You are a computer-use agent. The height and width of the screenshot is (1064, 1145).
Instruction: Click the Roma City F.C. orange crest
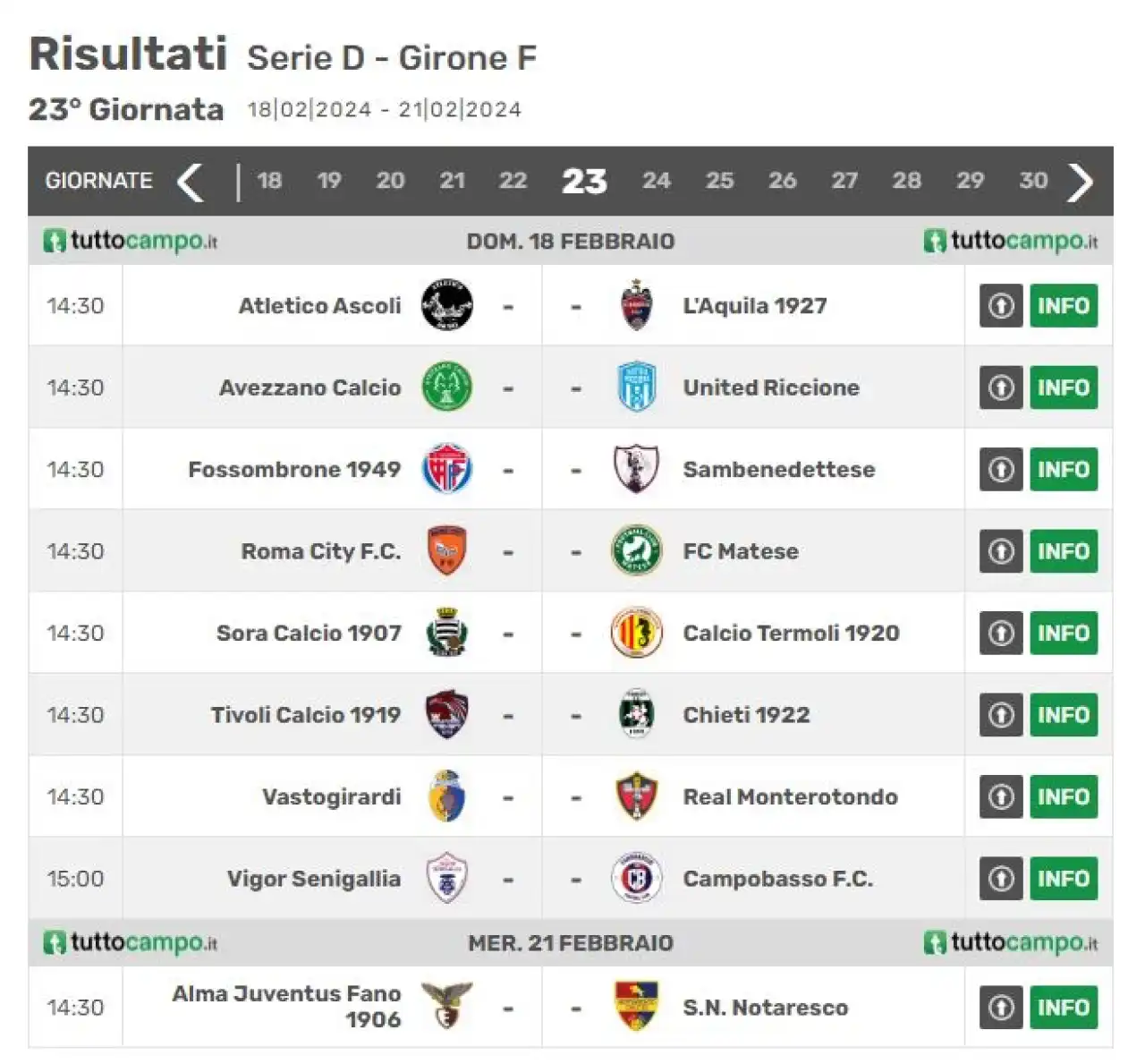coord(446,551)
